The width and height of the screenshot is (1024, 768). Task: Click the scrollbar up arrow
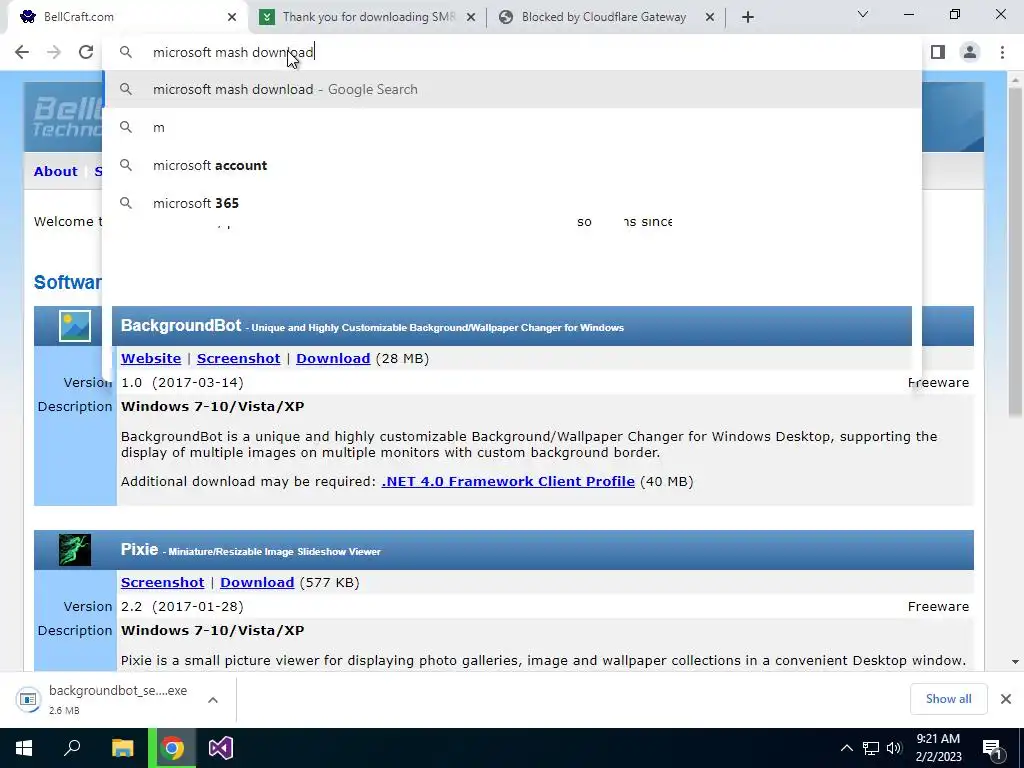[x=1015, y=79]
